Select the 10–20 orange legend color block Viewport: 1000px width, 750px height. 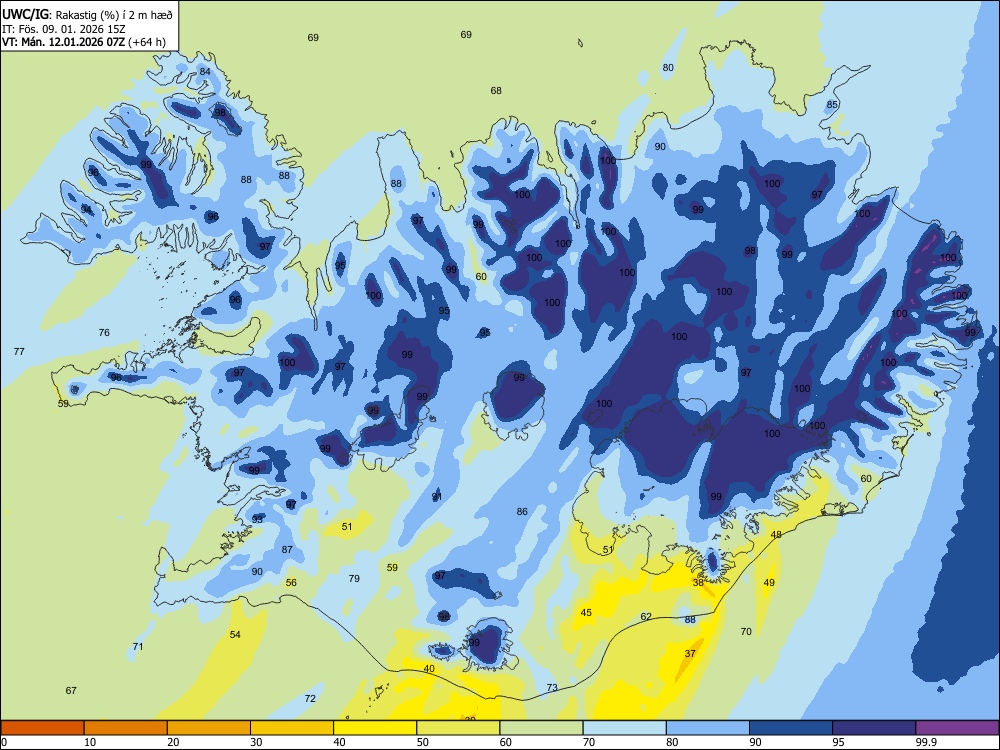tap(126, 728)
